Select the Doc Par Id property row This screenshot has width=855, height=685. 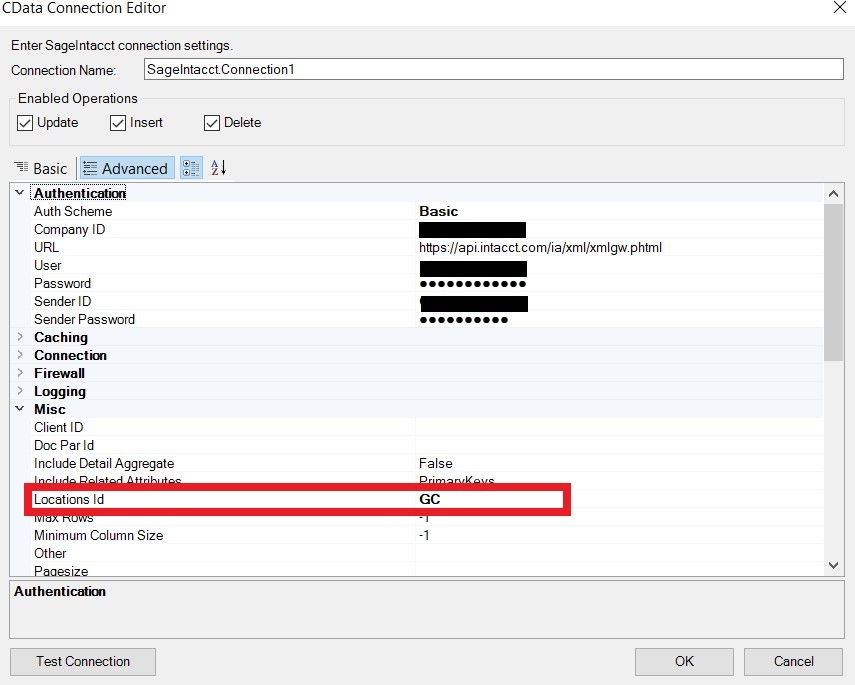point(428,445)
